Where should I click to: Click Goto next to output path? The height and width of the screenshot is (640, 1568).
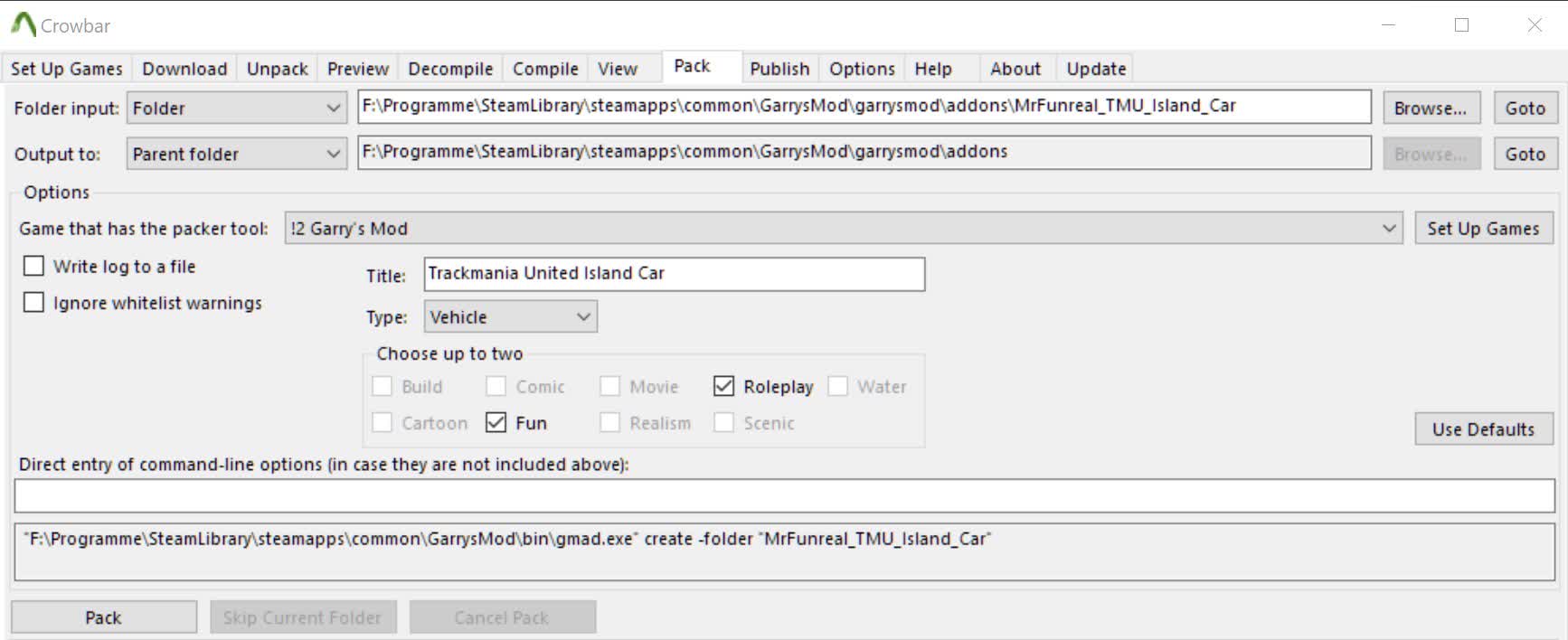click(1525, 154)
